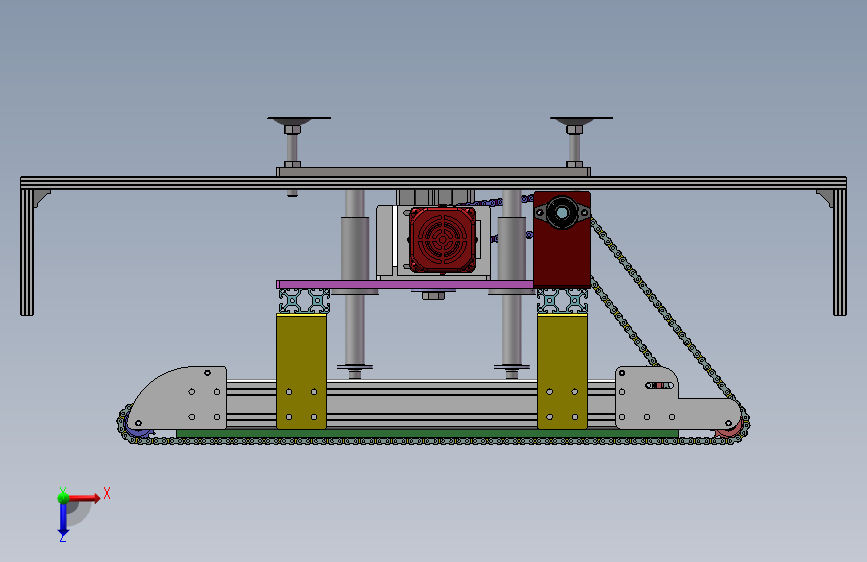The image size is (867, 562).
Task: Select the right gray guide column cylinder
Action: click(511, 248)
